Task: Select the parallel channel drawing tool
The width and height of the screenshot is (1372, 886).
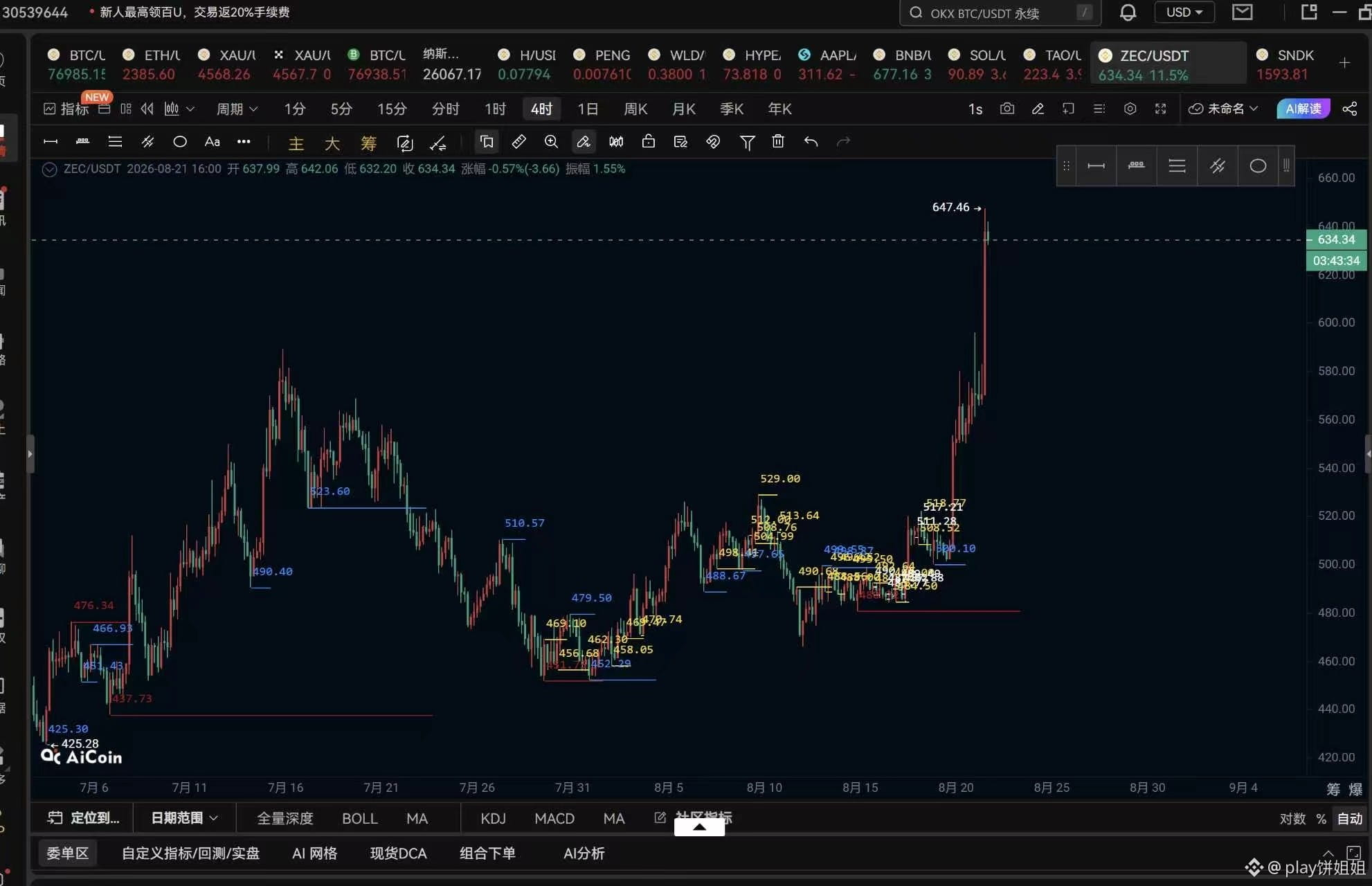Action: pyautogui.click(x=147, y=142)
